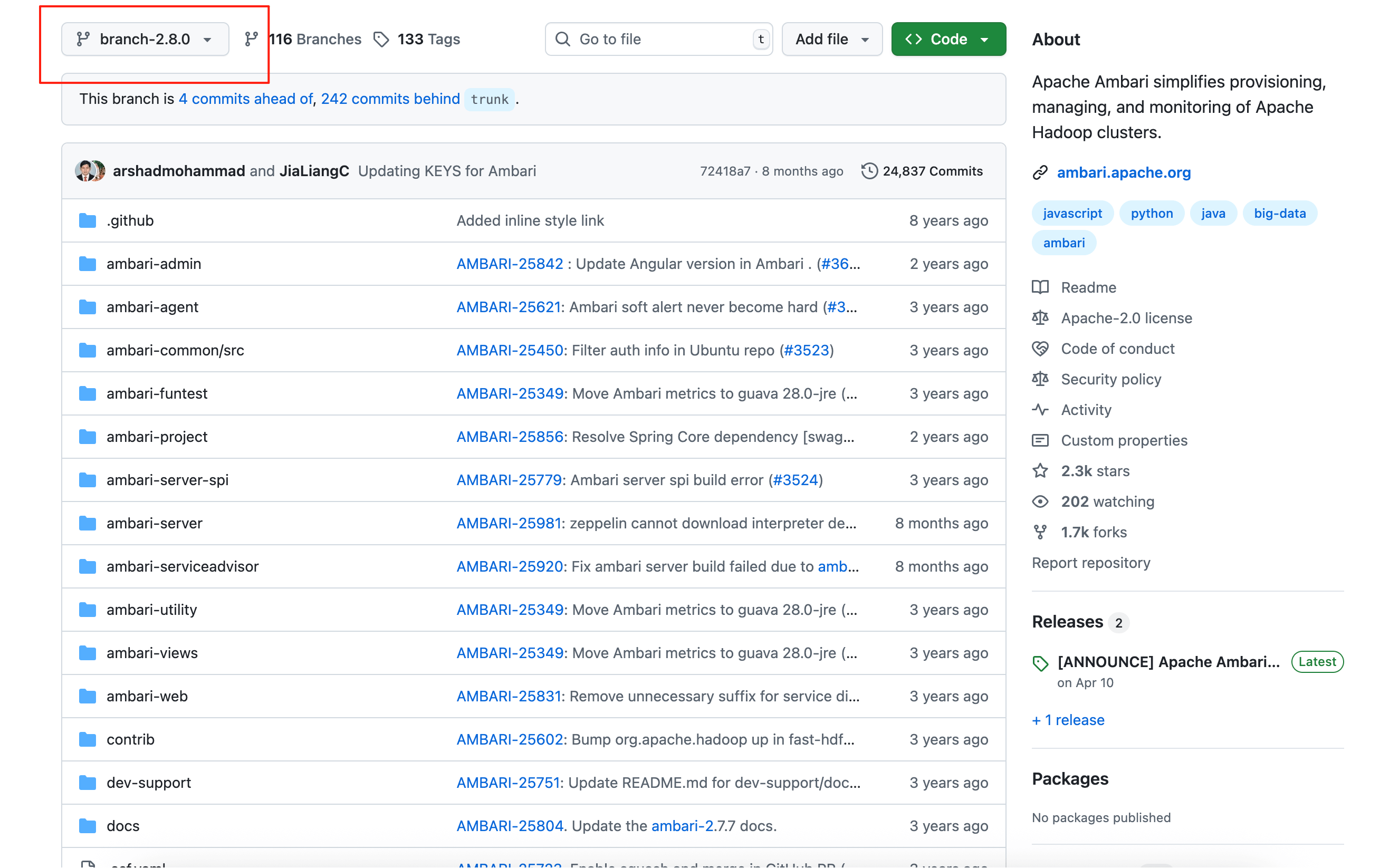Select the javascript topic tag
This screenshot has height=868, width=1399.
[1072, 213]
